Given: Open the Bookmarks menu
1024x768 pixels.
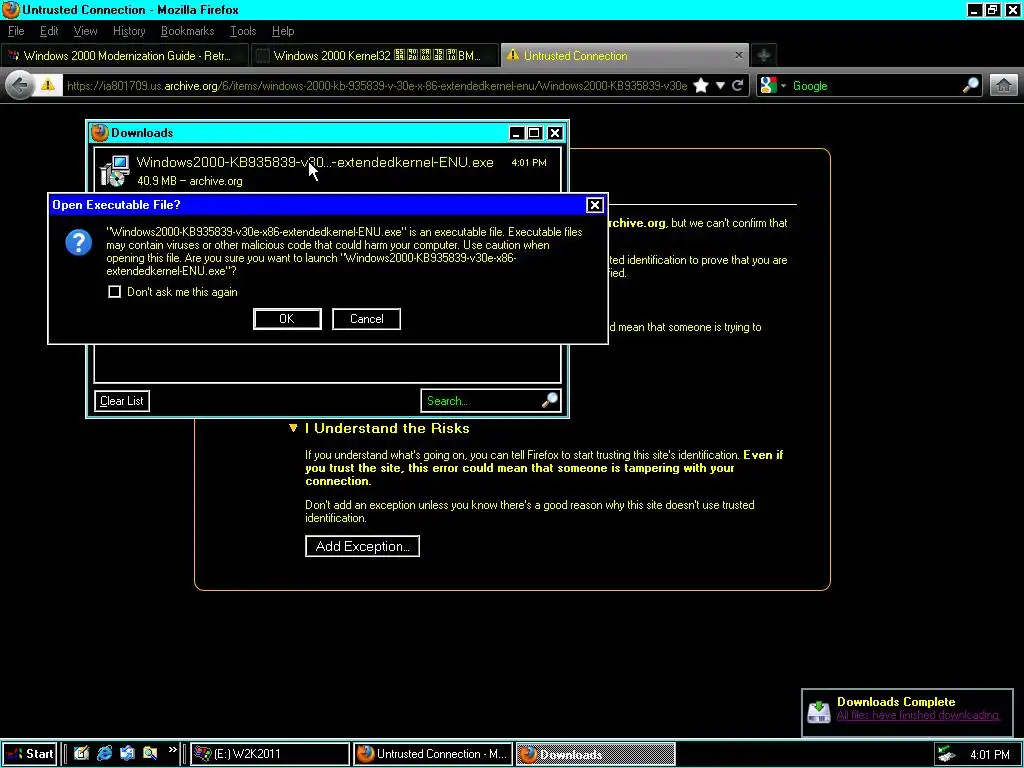Looking at the screenshot, I should pyautogui.click(x=187, y=31).
